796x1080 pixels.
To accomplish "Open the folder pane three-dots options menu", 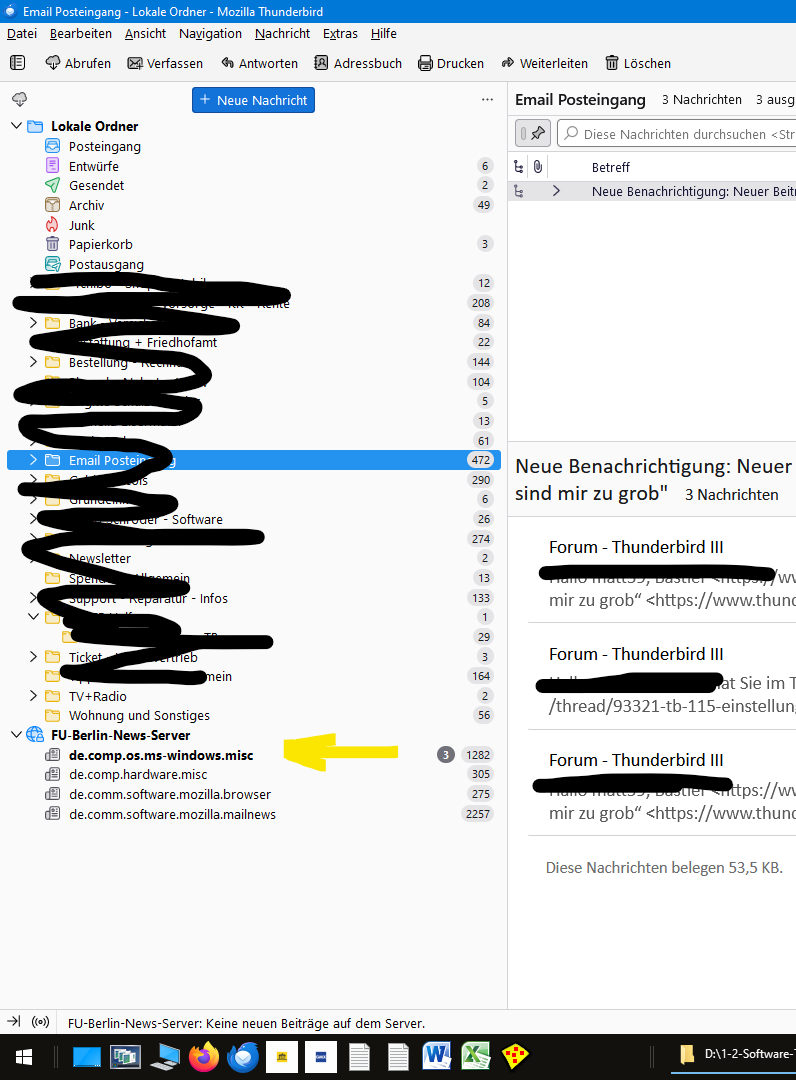I will (488, 99).
